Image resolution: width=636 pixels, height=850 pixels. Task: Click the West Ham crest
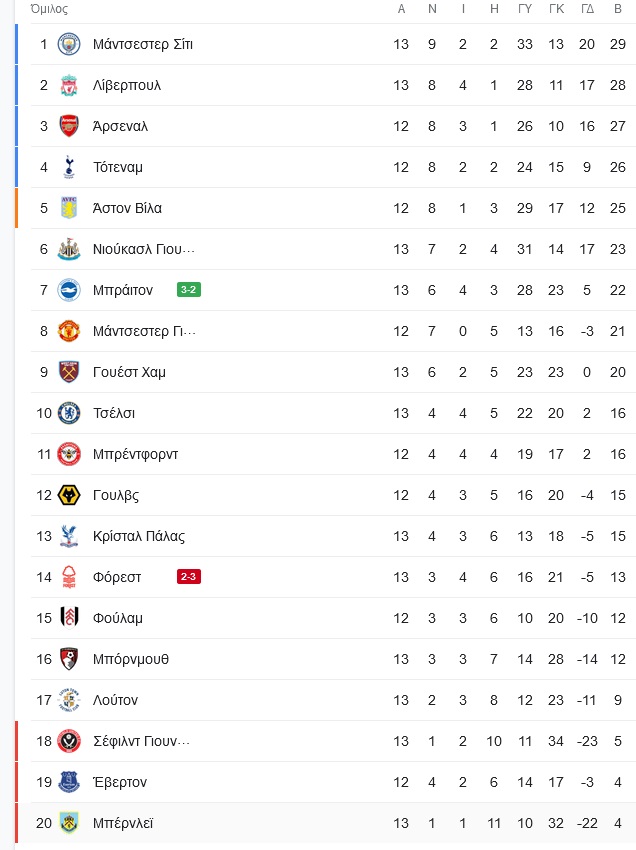(x=69, y=372)
